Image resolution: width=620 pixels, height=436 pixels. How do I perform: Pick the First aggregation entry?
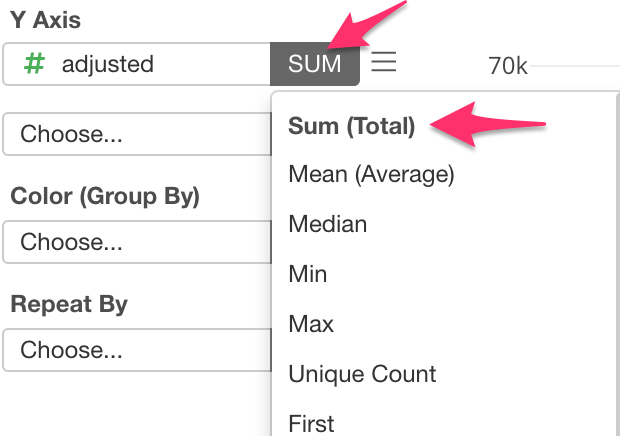click(311, 422)
